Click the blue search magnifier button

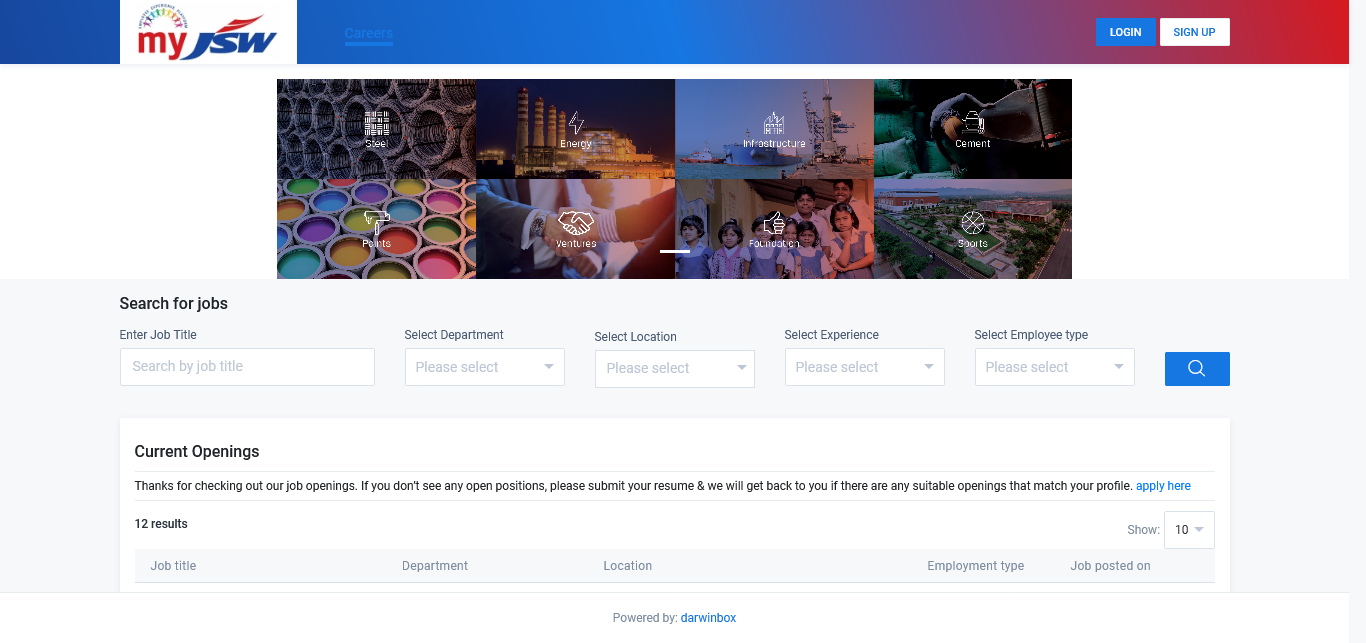1197,369
